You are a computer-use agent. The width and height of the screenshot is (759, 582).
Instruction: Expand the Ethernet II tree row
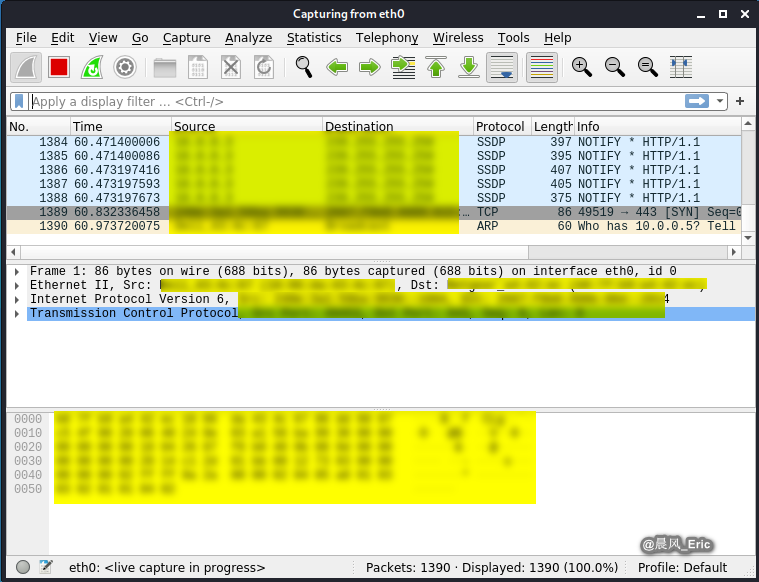click(x=17, y=285)
